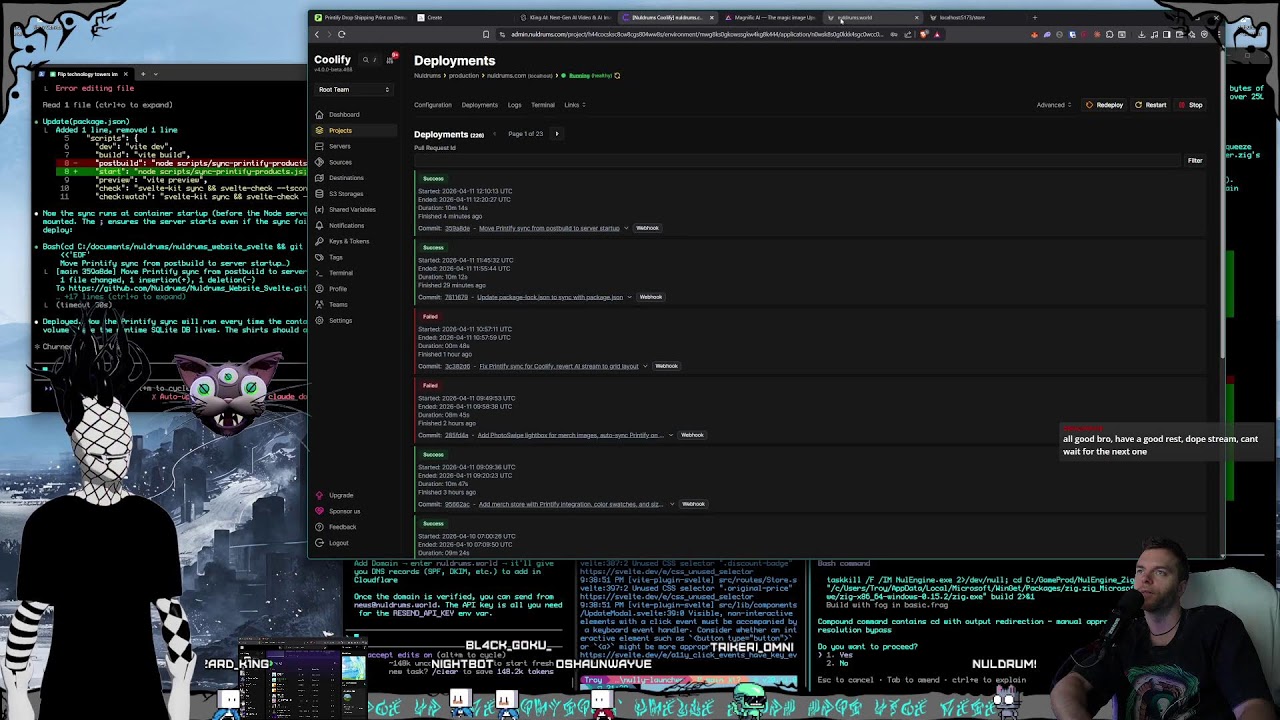Expand the Advanced options dropdown
The image size is (1280, 720).
click(1054, 105)
